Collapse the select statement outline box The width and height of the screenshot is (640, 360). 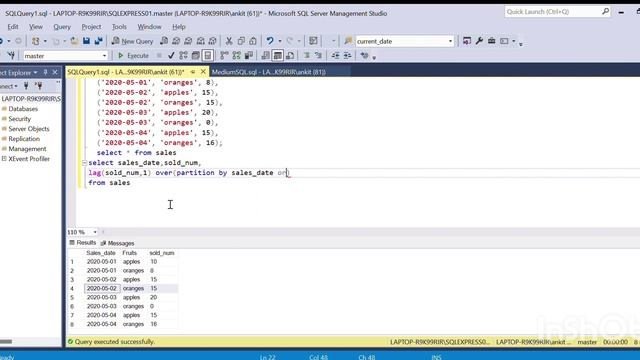click(x=84, y=163)
